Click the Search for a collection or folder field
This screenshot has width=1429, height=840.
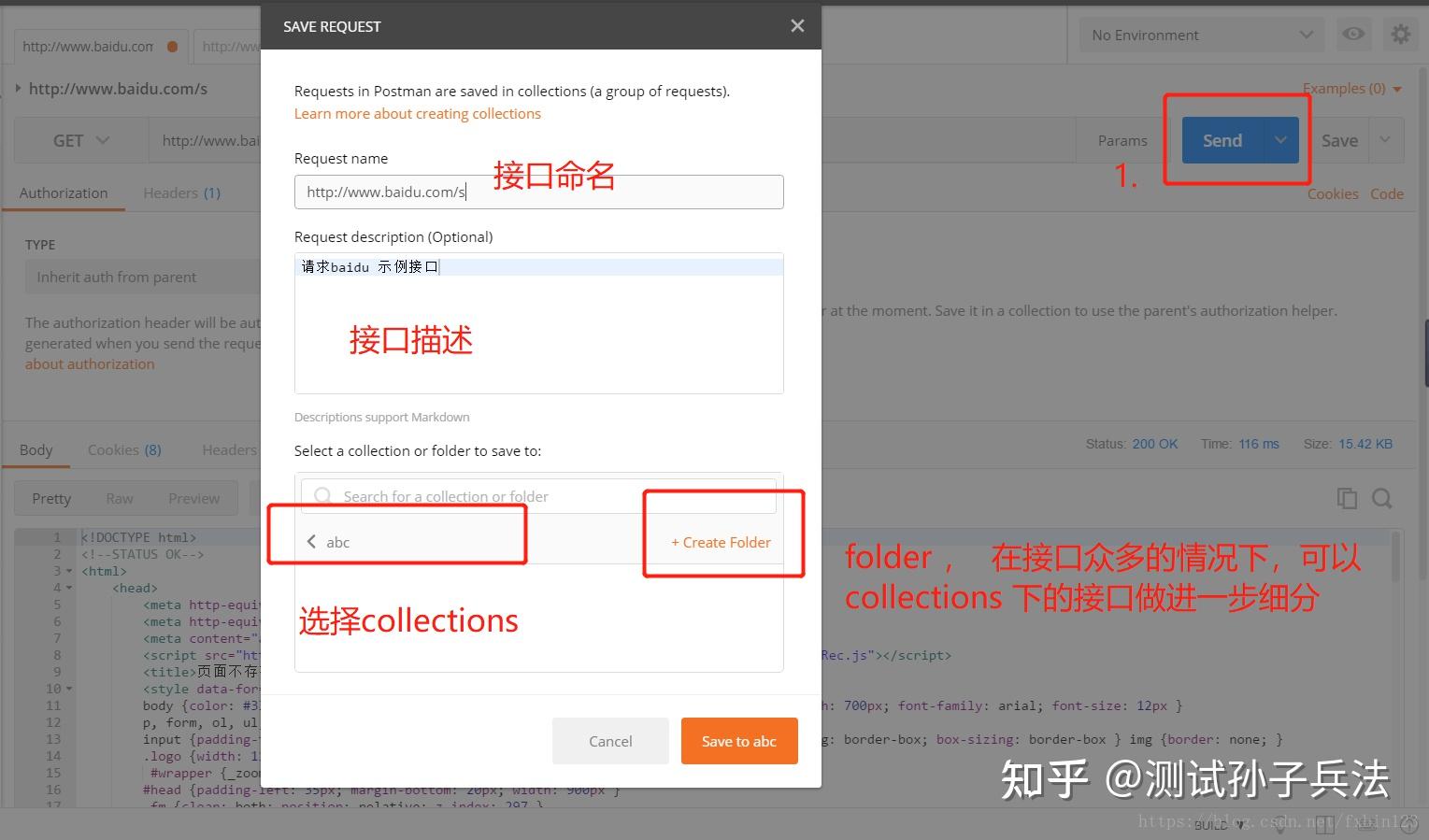(538, 496)
